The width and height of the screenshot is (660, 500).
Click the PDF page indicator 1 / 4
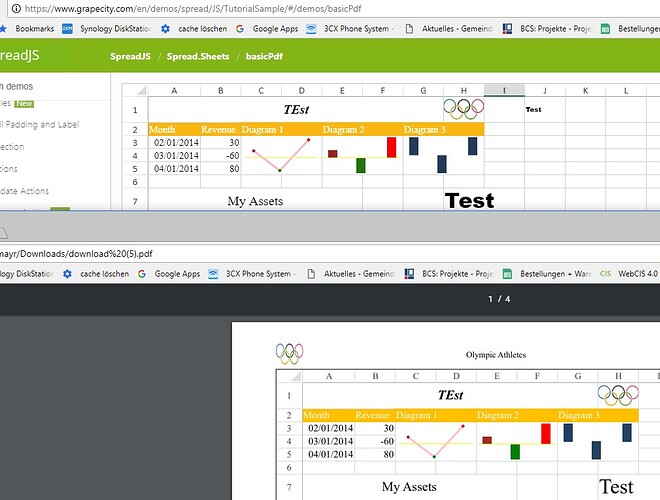coord(498,299)
